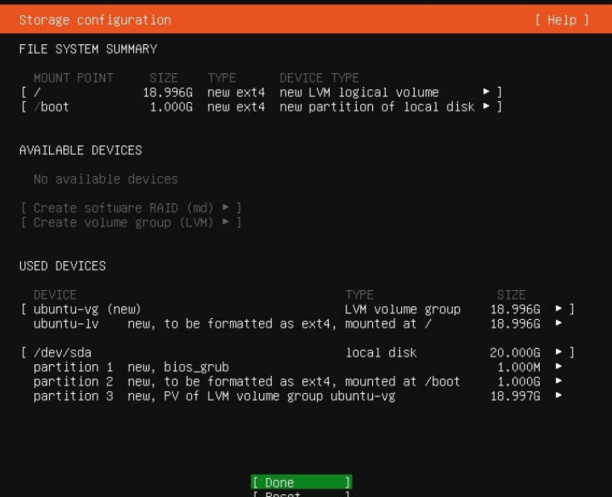Select Create volume group (LVM)
The width and height of the screenshot is (612, 497).
(131, 223)
